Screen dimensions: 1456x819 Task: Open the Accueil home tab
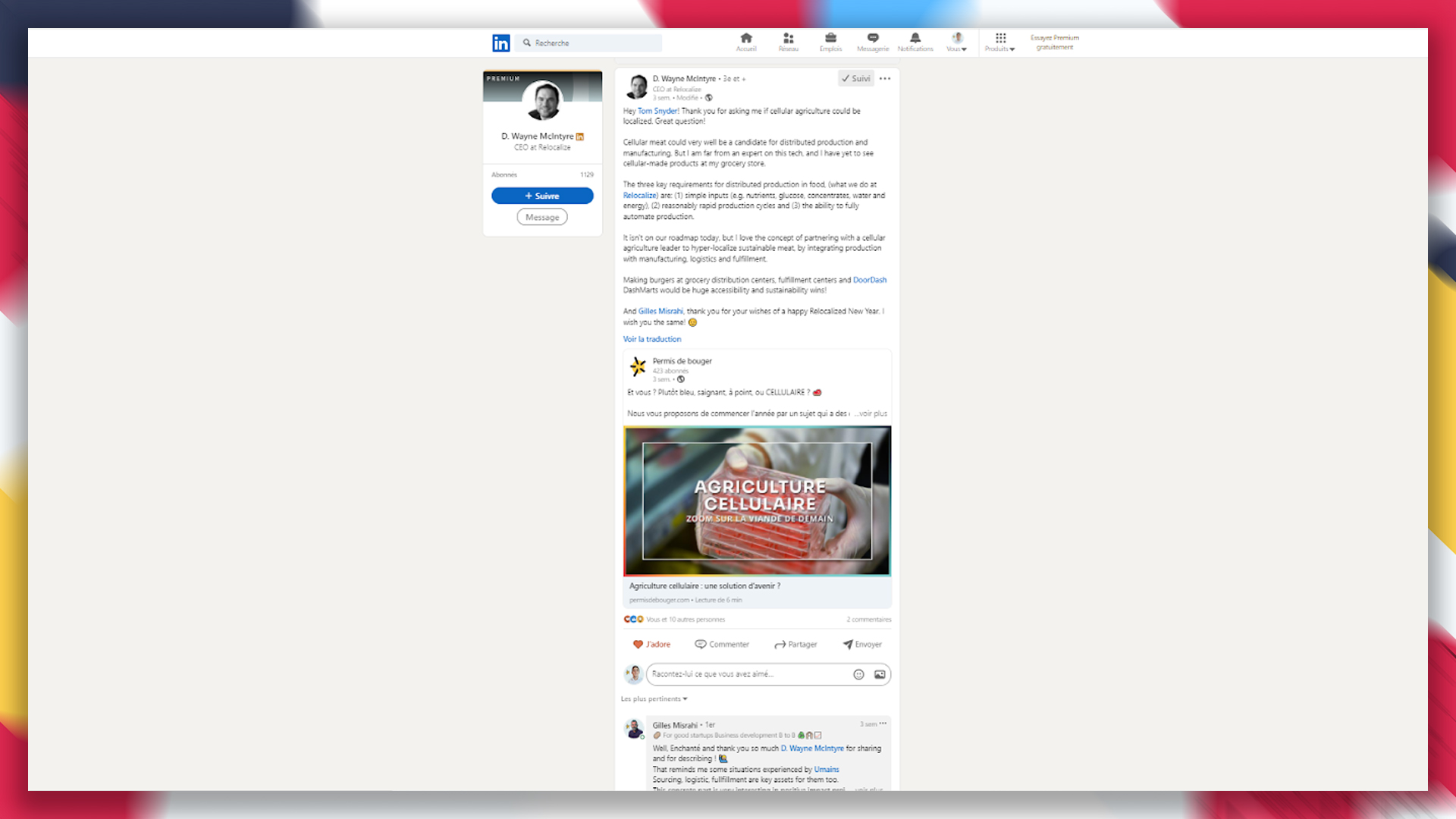point(746,42)
